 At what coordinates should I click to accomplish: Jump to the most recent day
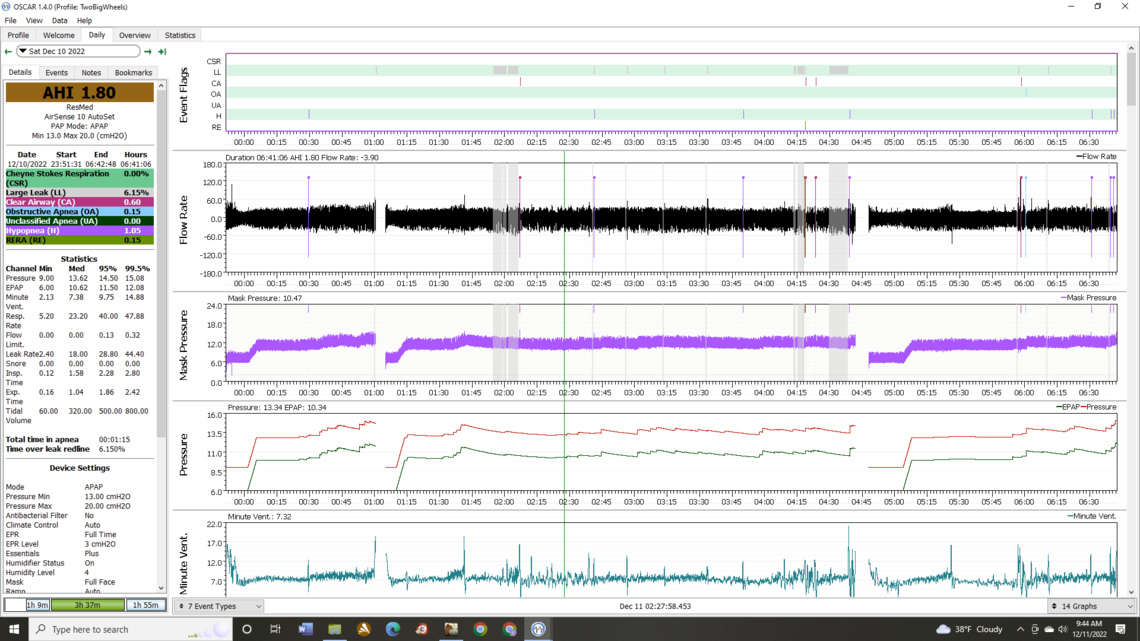(x=162, y=52)
